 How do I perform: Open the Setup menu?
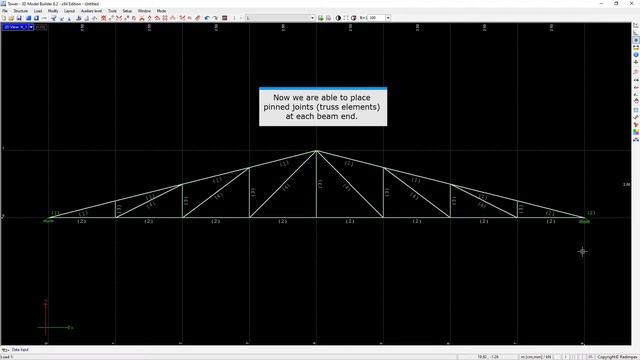point(127,11)
